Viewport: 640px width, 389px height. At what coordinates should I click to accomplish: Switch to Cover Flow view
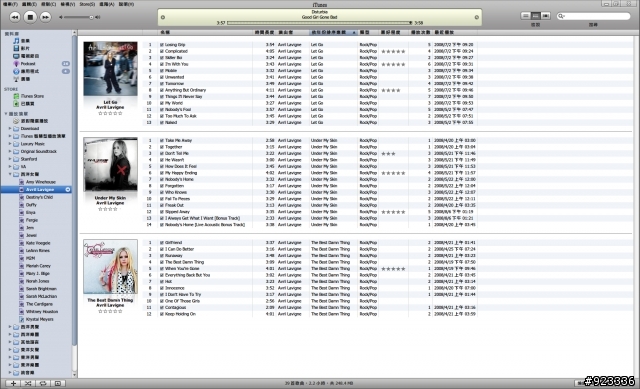pos(545,16)
